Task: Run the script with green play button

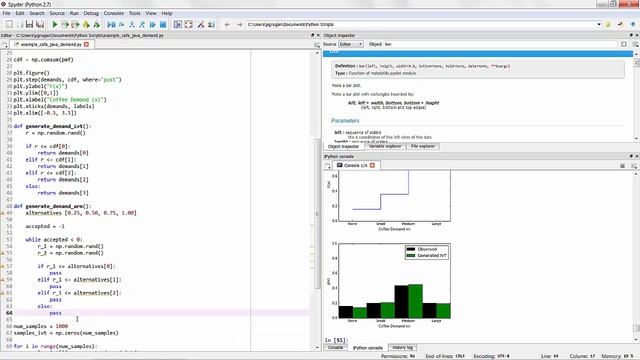Action: point(55,24)
